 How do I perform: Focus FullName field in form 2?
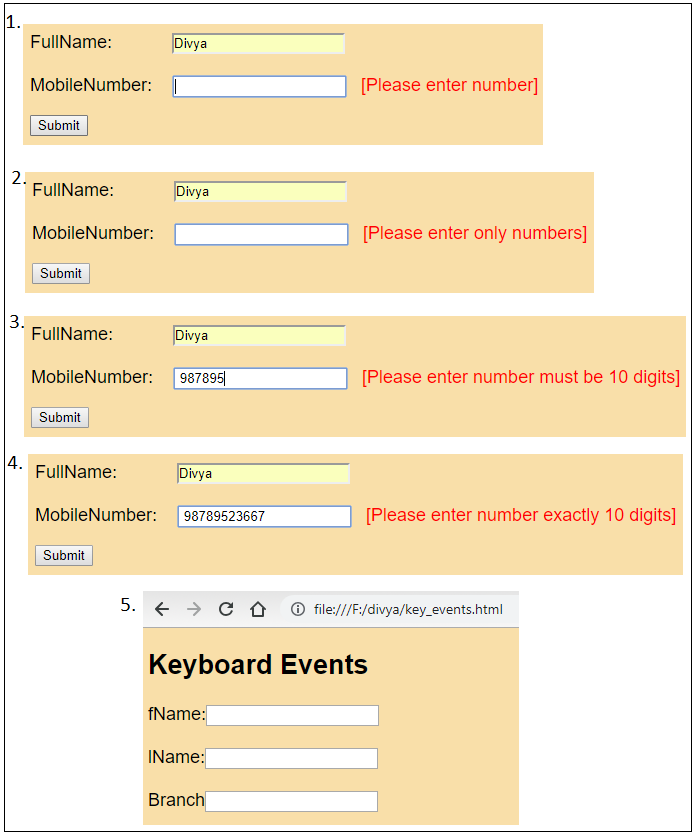click(261, 192)
